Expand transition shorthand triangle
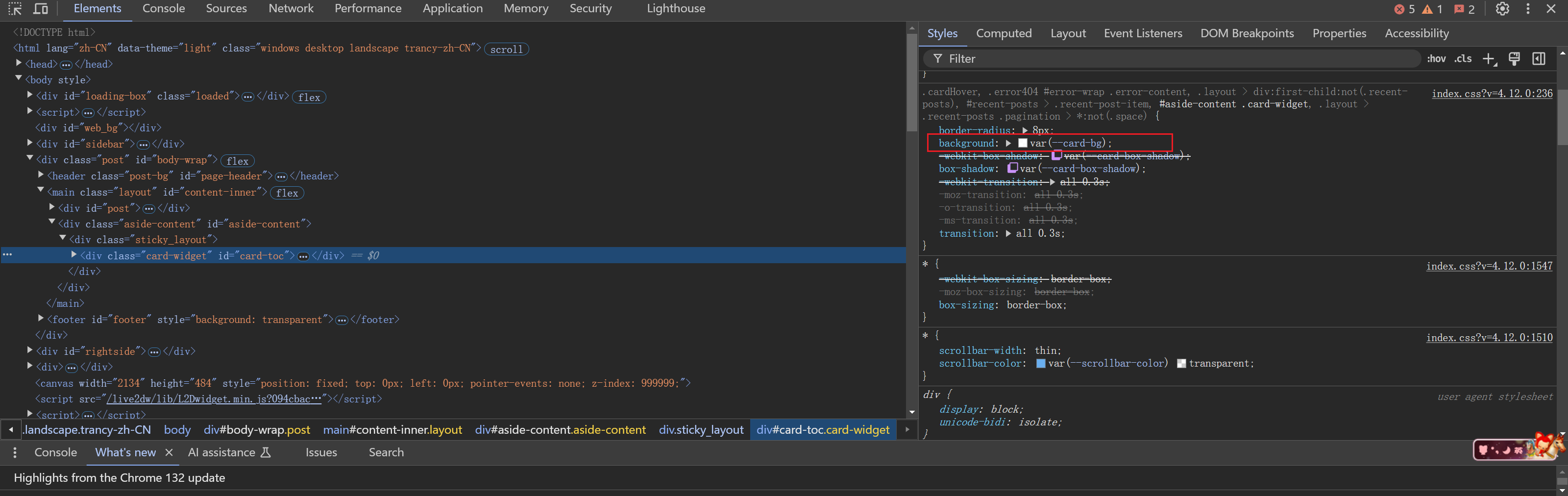The width and height of the screenshot is (1568, 496). (1008, 233)
